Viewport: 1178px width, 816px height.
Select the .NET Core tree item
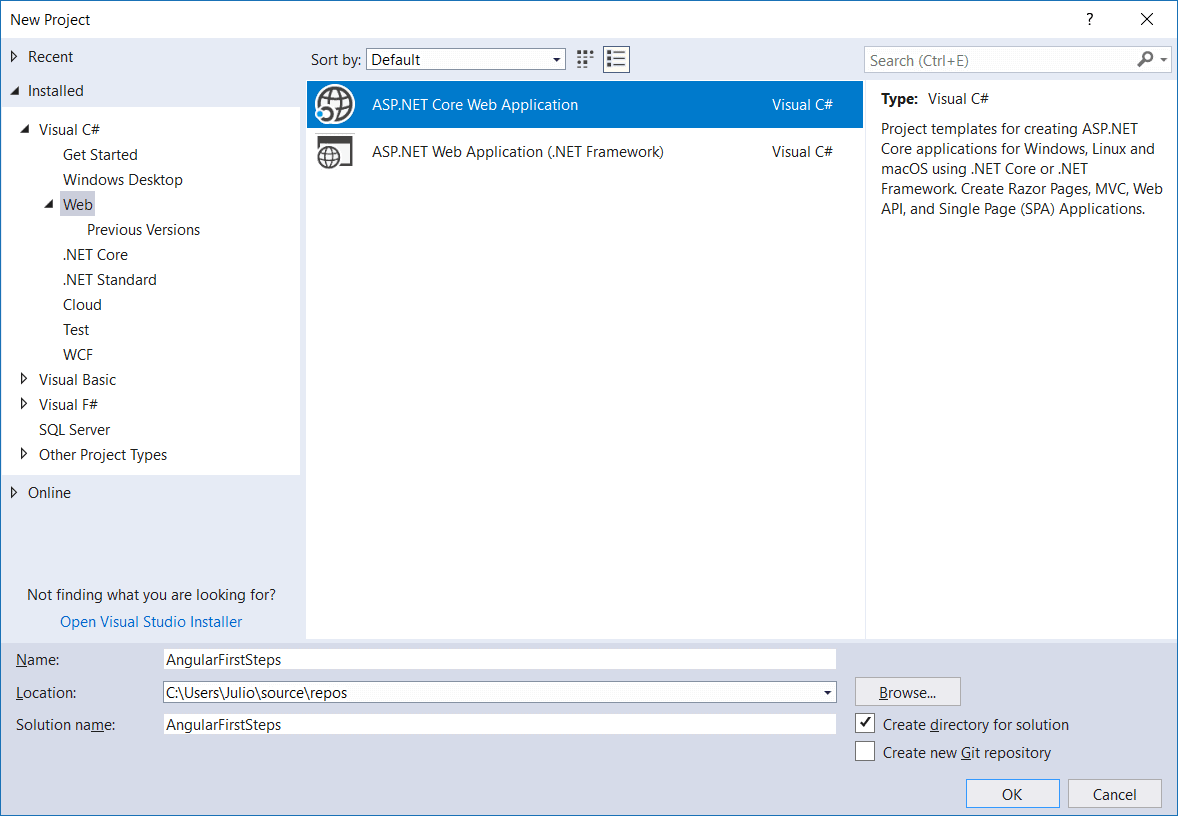coord(95,254)
